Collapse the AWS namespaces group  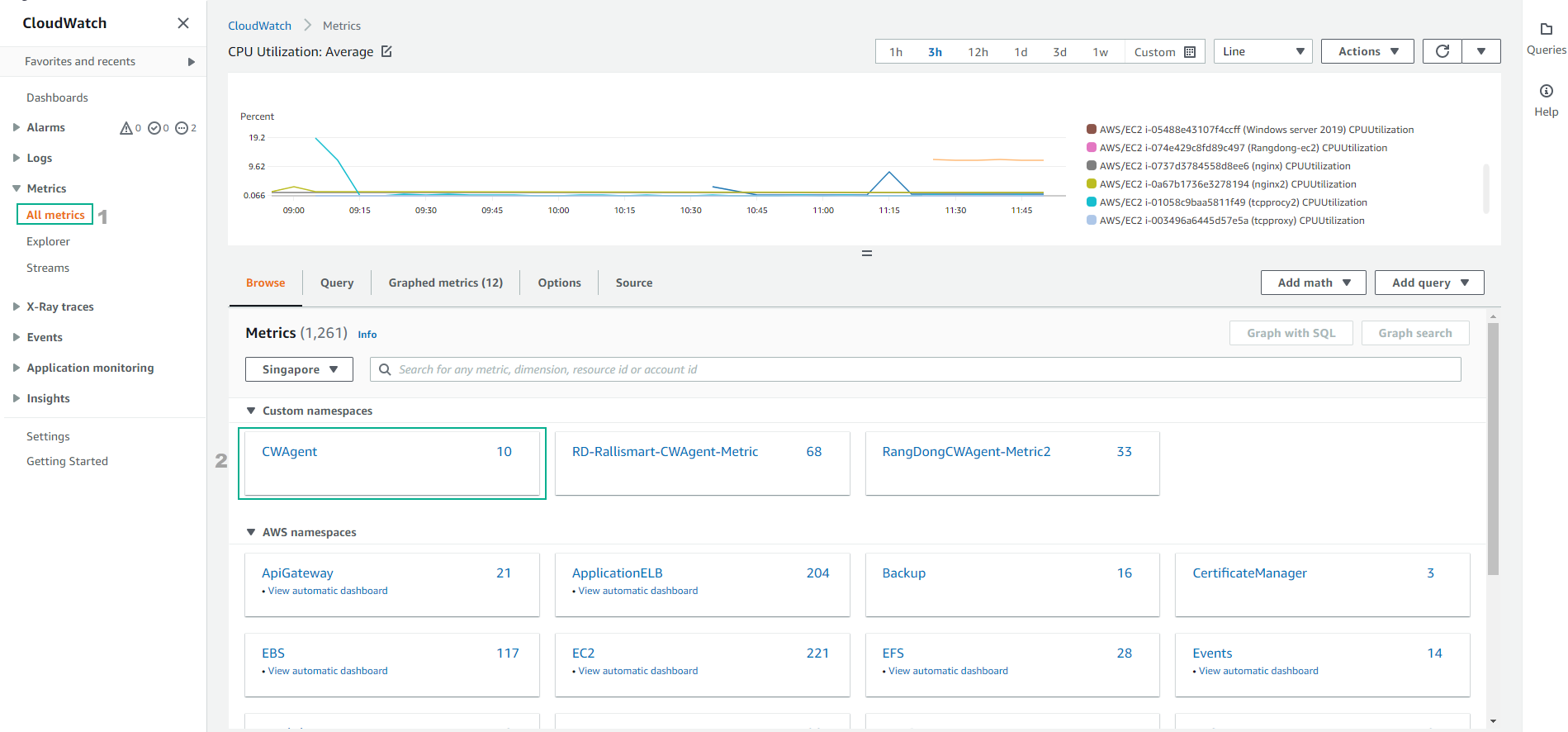click(x=251, y=532)
